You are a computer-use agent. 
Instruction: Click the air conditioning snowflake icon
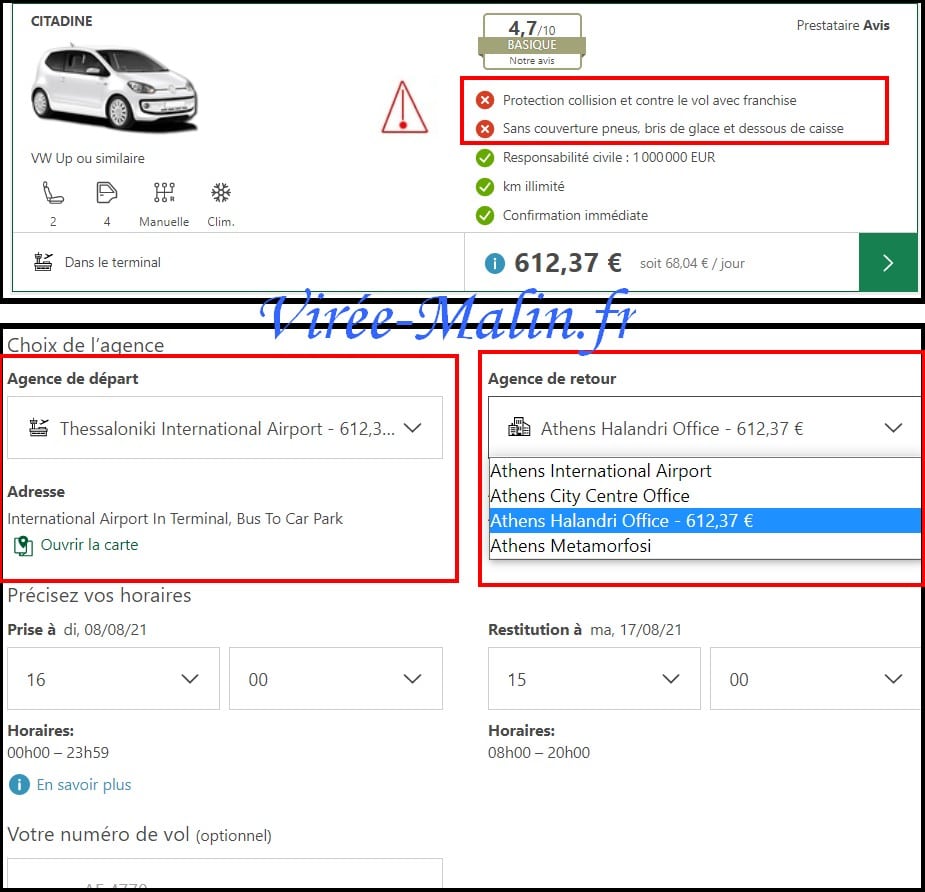coord(221,193)
